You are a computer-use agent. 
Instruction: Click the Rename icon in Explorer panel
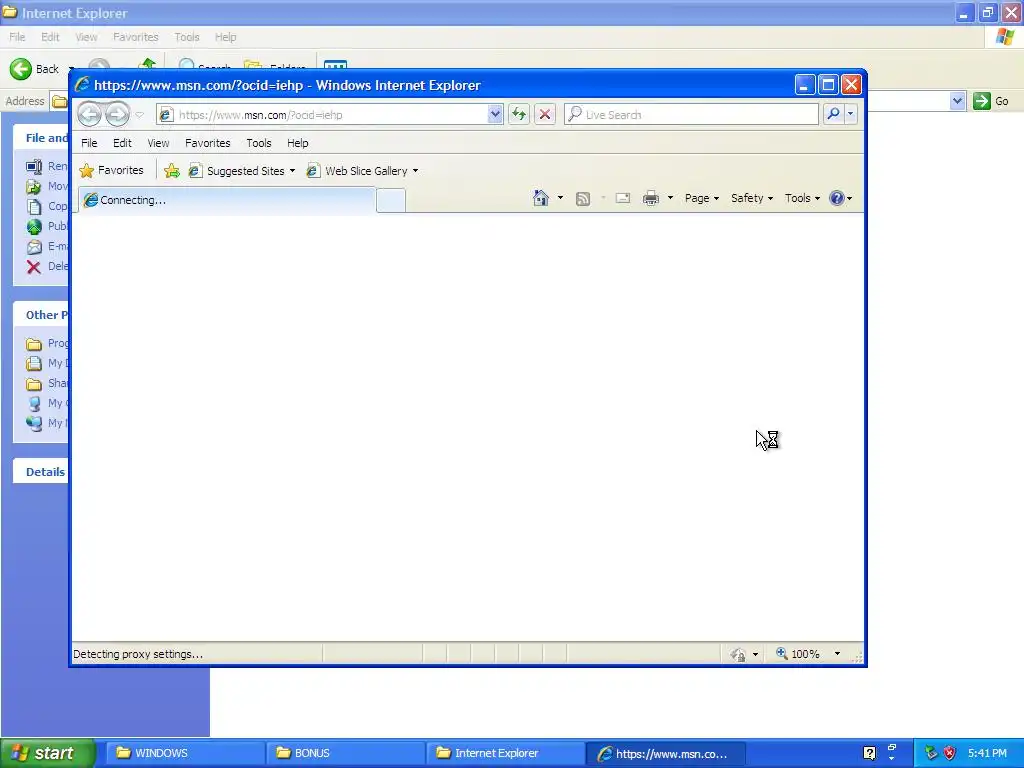click(34, 167)
